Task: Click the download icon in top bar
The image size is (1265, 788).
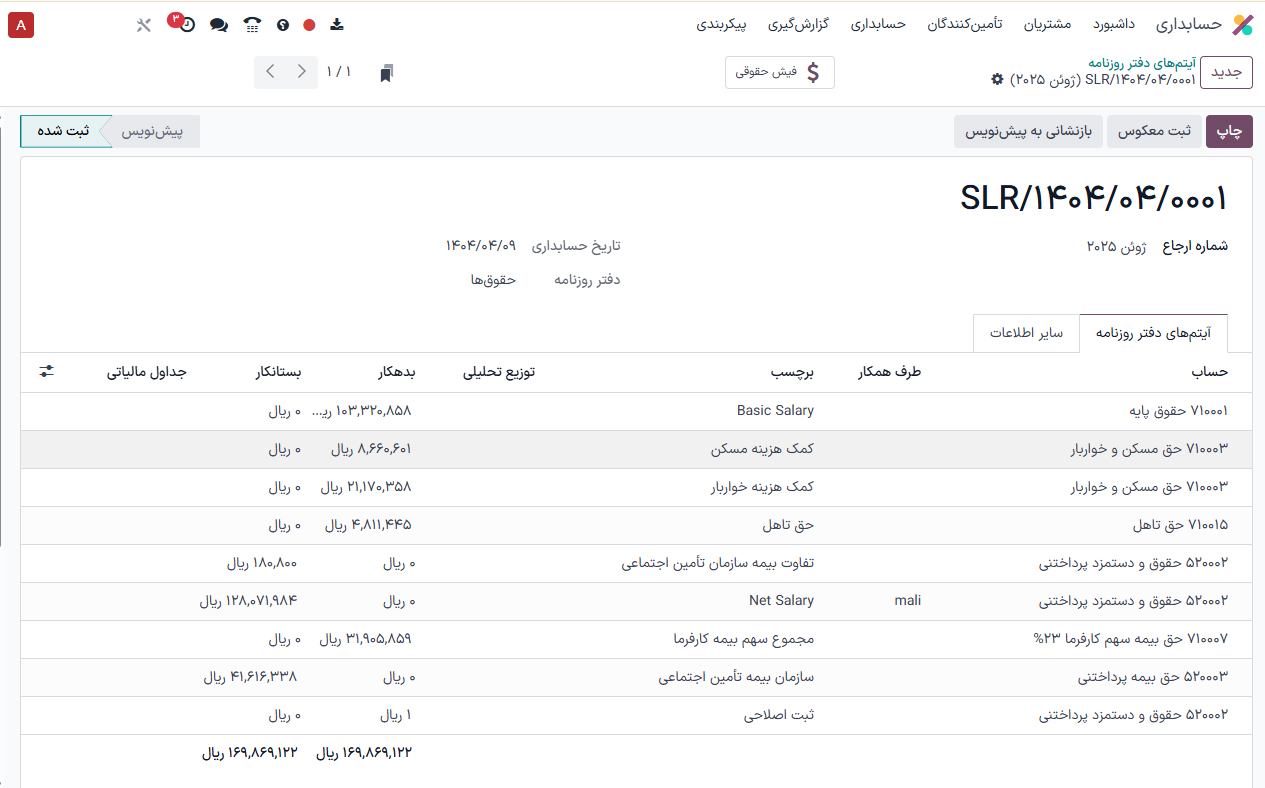Action: coord(337,25)
